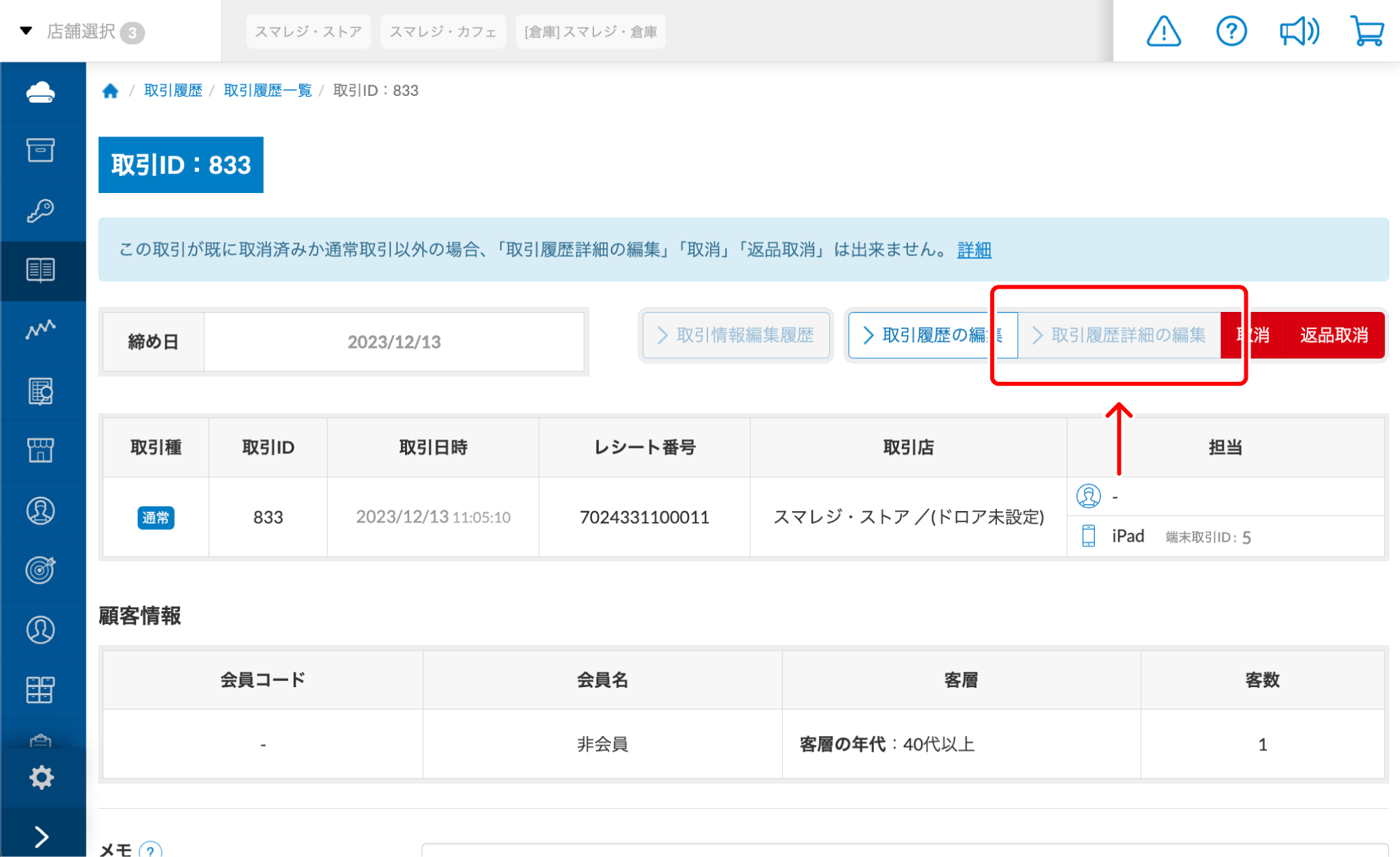The image size is (1400, 857).
Task: Select the cloud dashboard icon in sidebar
Action: click(42, 92)
